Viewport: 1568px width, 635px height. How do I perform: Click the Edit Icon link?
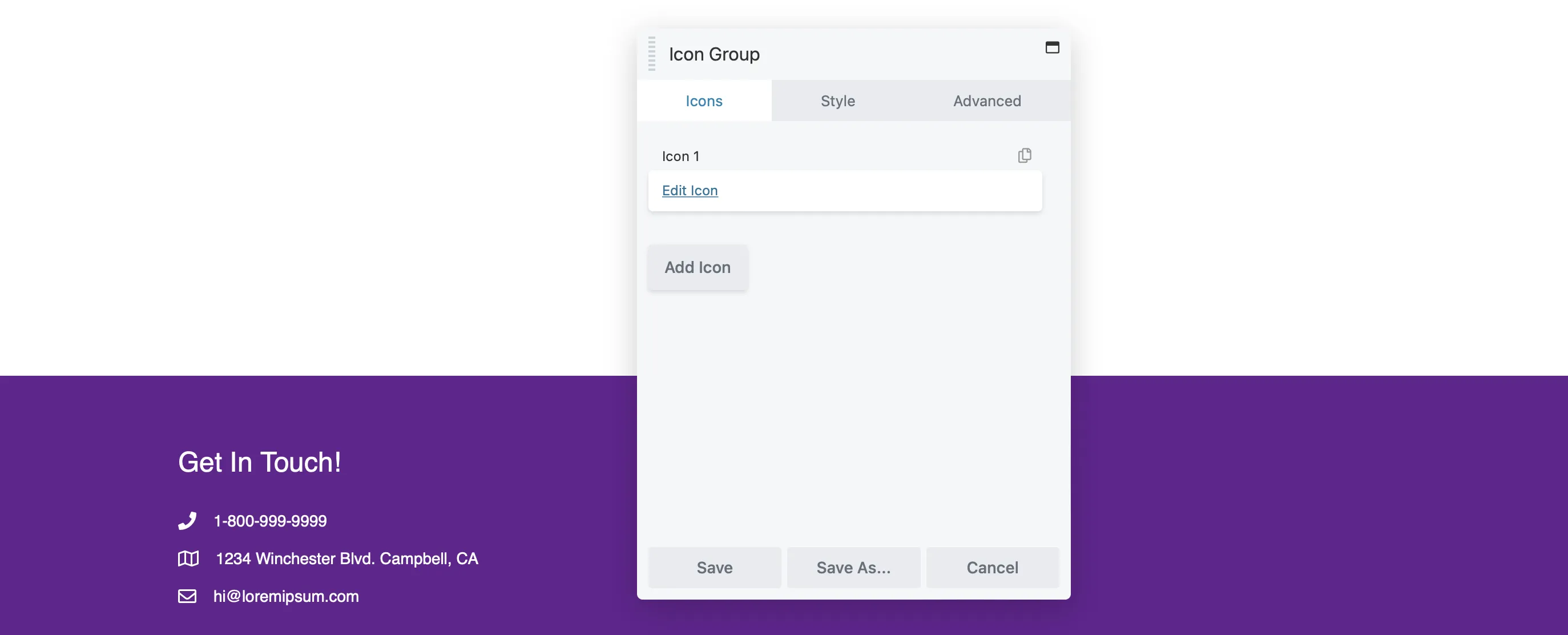coord(690,189)
